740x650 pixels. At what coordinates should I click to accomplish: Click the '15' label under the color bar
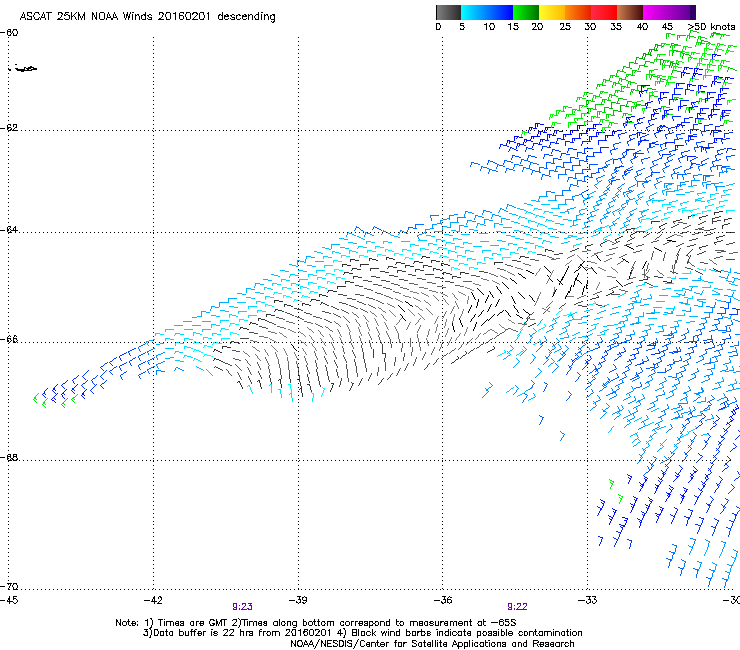513,27
